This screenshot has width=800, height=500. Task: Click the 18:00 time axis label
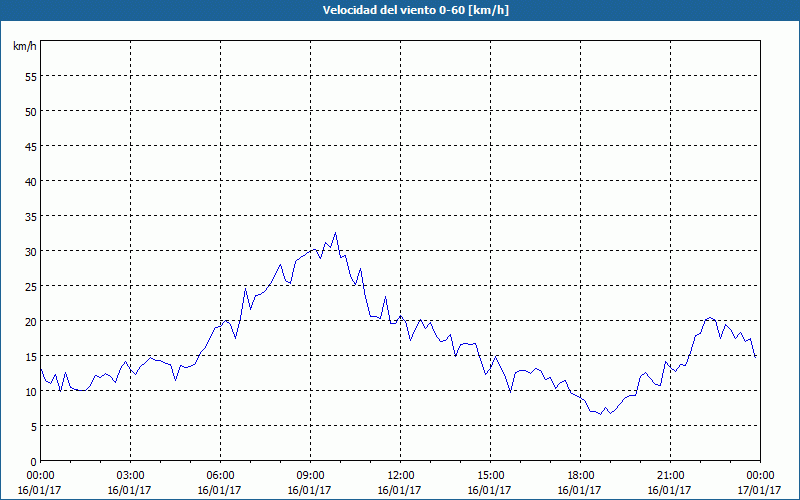click(x=580, y=475)
